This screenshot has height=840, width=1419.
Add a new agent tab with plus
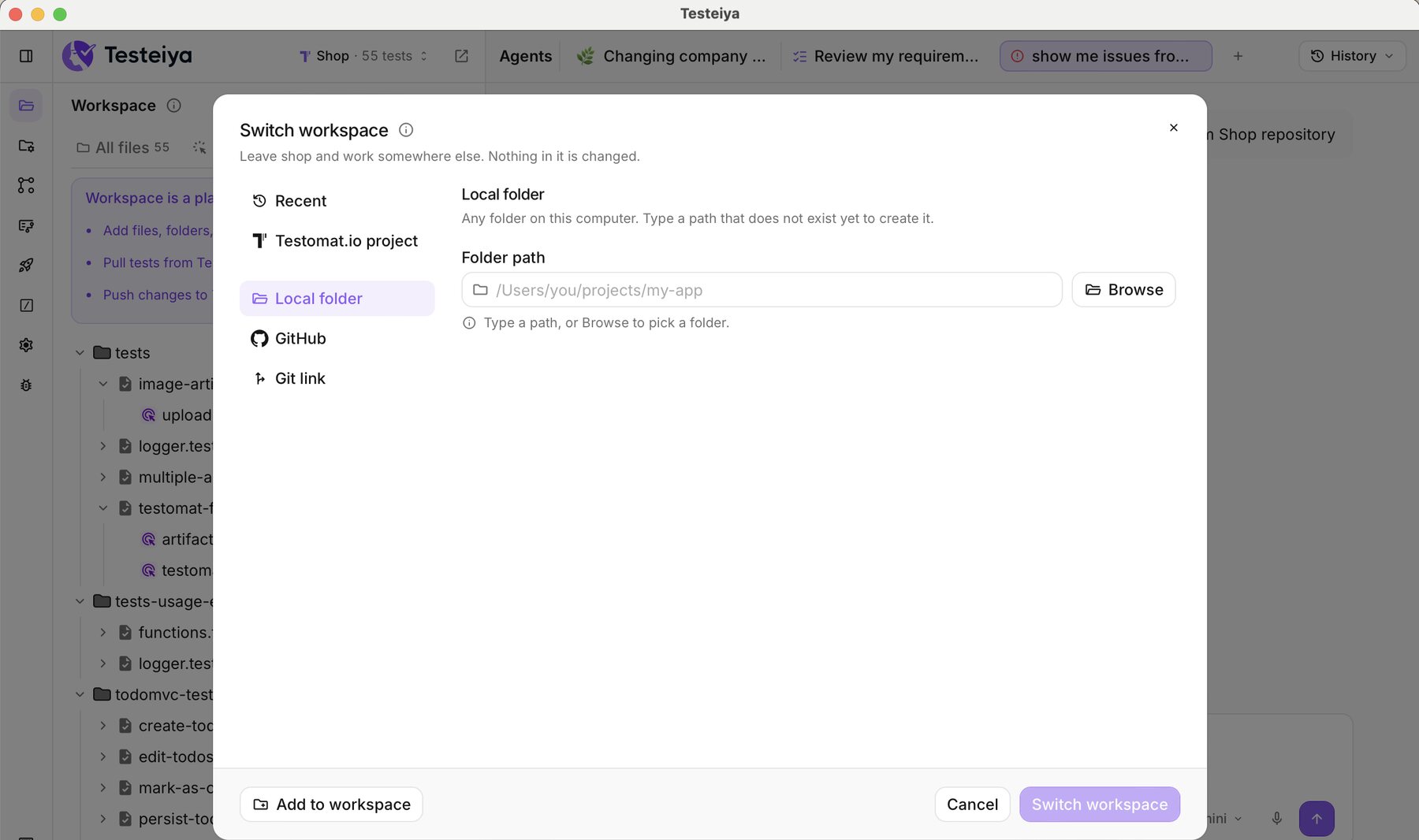(1238, 56)
